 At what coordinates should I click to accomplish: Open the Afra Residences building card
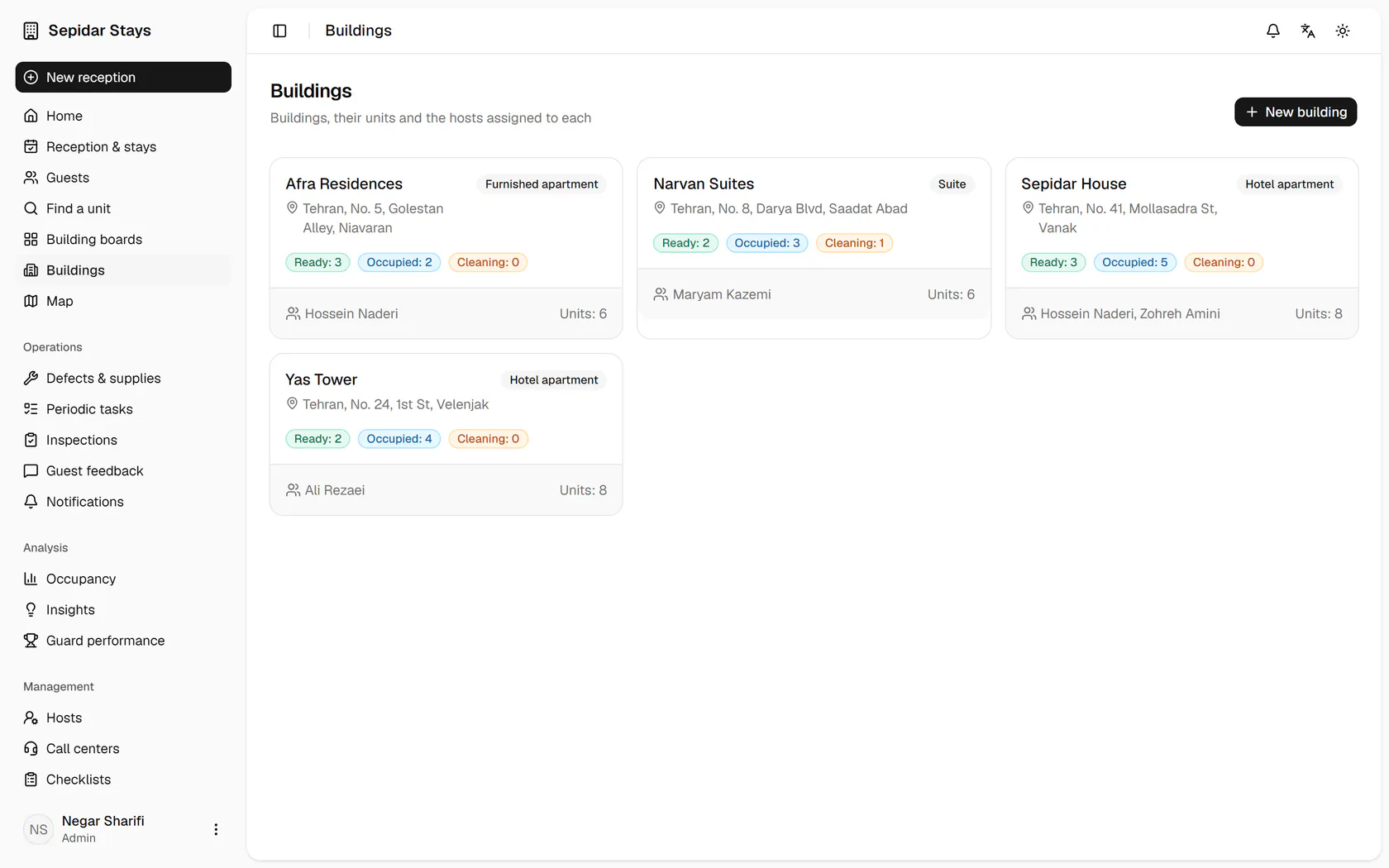446,248
